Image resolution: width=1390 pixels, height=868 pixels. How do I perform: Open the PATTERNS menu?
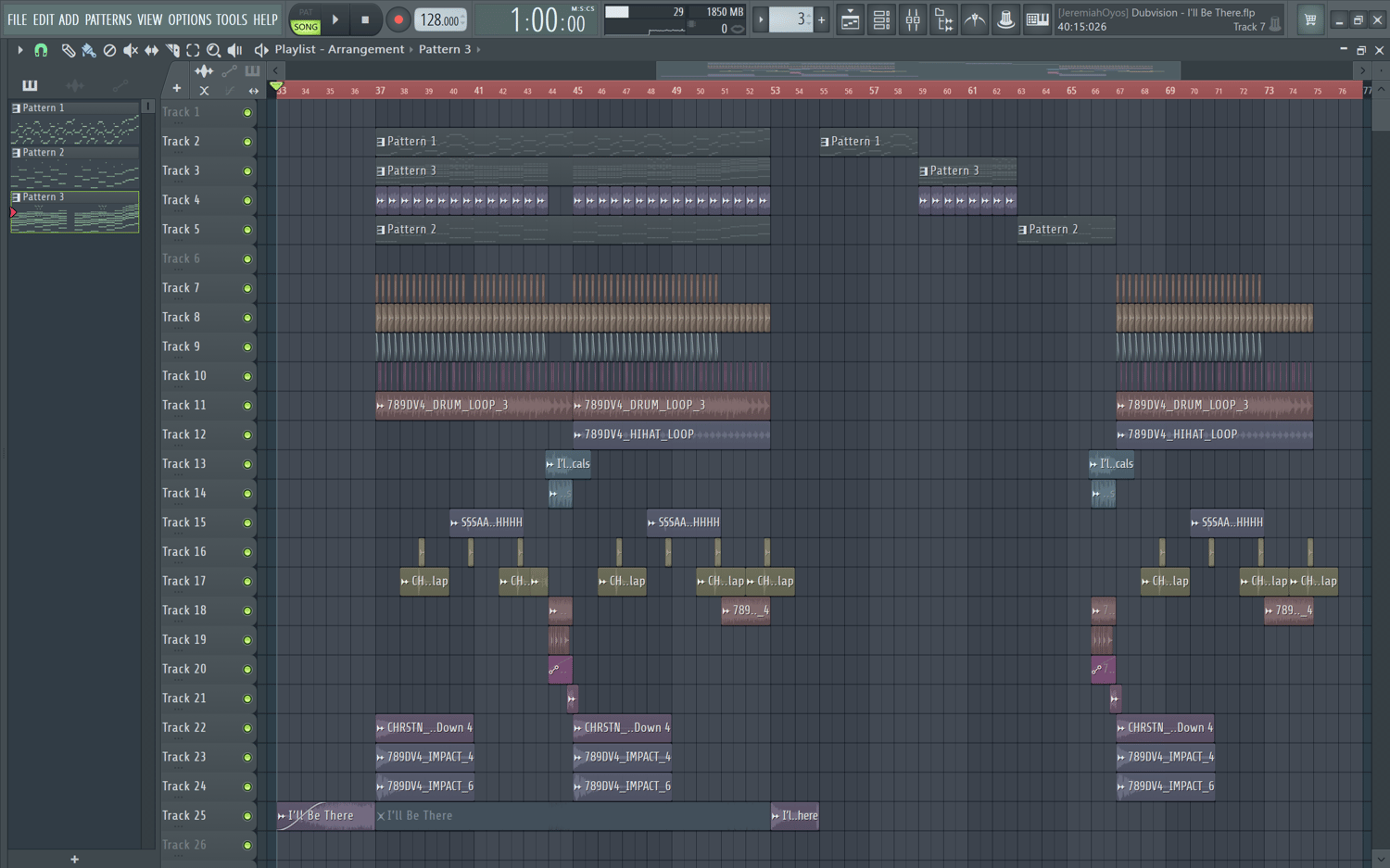click(108, 19)
